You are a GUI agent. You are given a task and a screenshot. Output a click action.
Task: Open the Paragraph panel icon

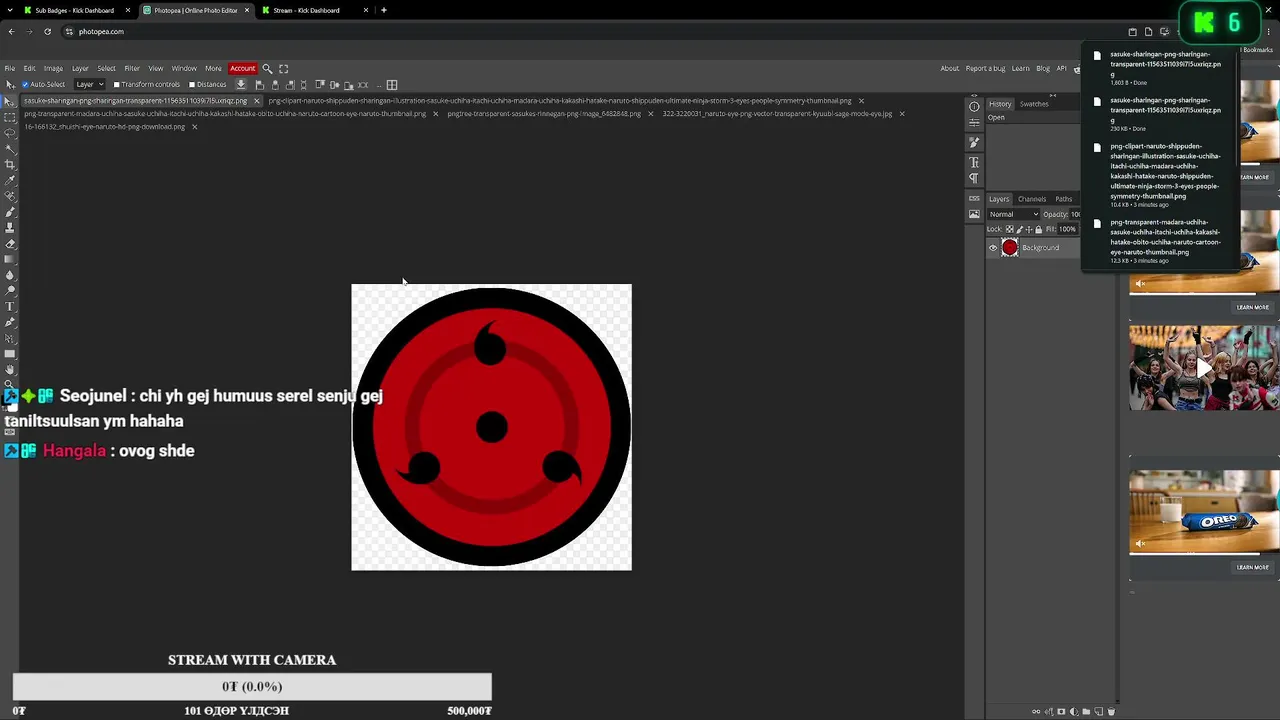click(974, 178)
